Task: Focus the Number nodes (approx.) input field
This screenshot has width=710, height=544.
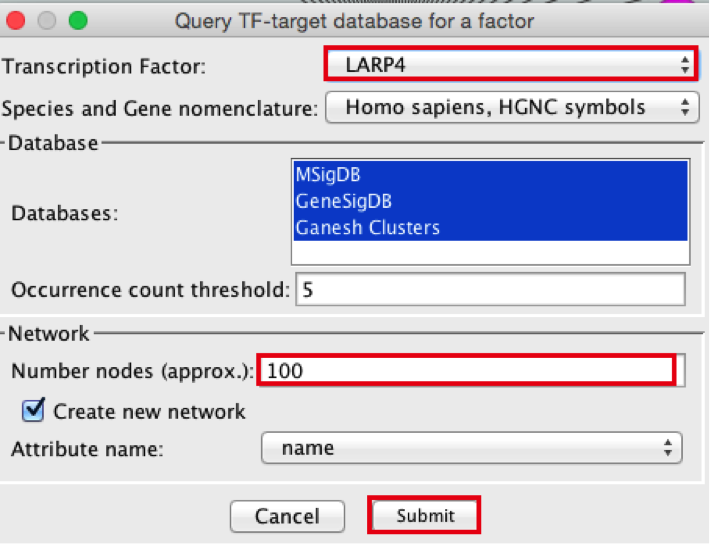Action: tap(466, 371)
